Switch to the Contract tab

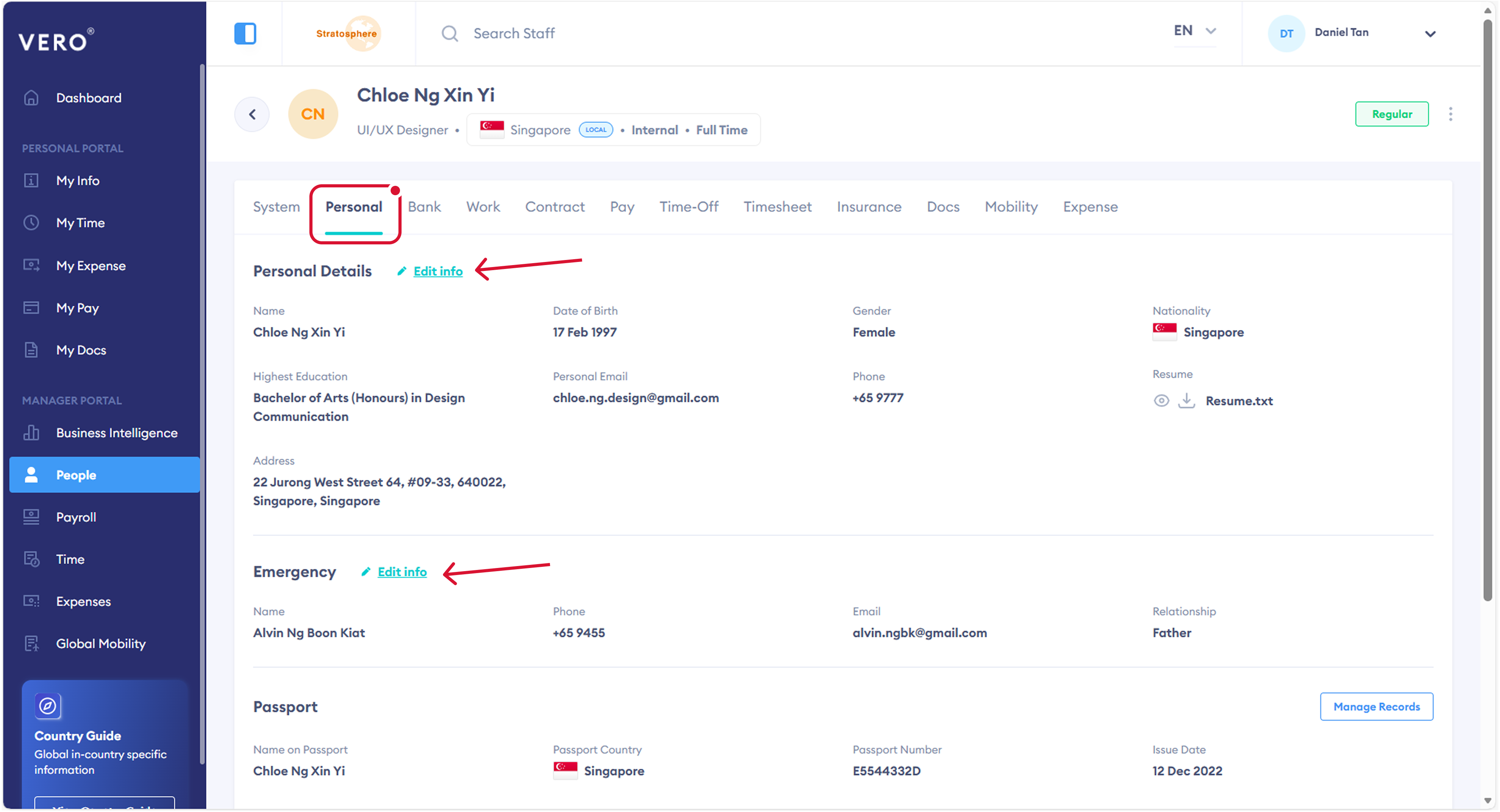point(554,207)
